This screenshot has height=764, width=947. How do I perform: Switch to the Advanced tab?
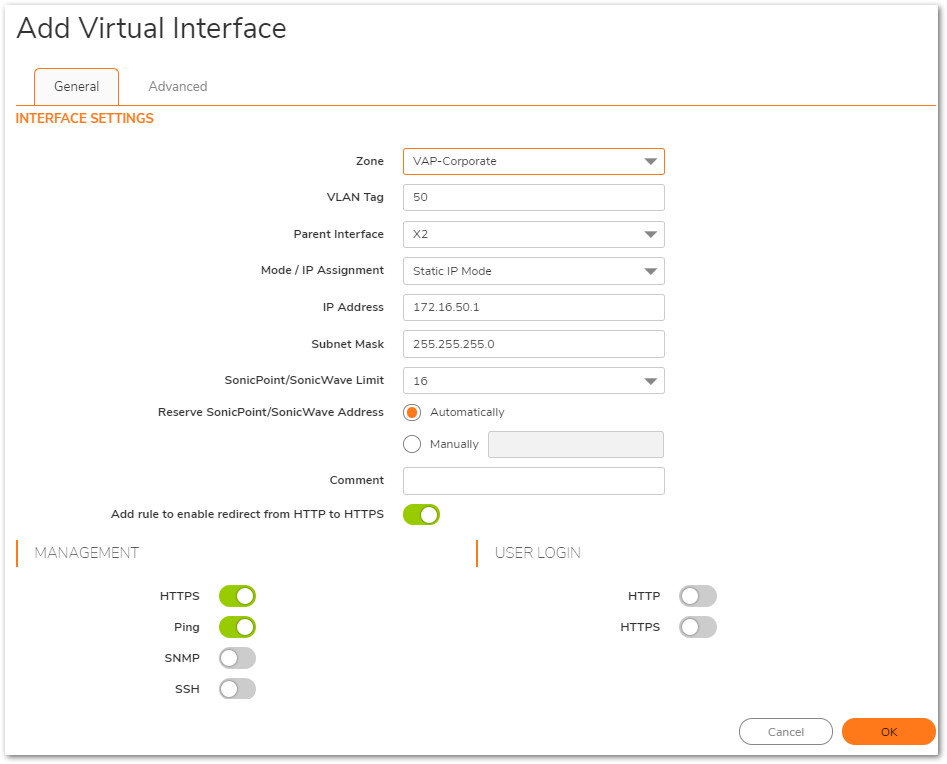(x=178, y=87)
